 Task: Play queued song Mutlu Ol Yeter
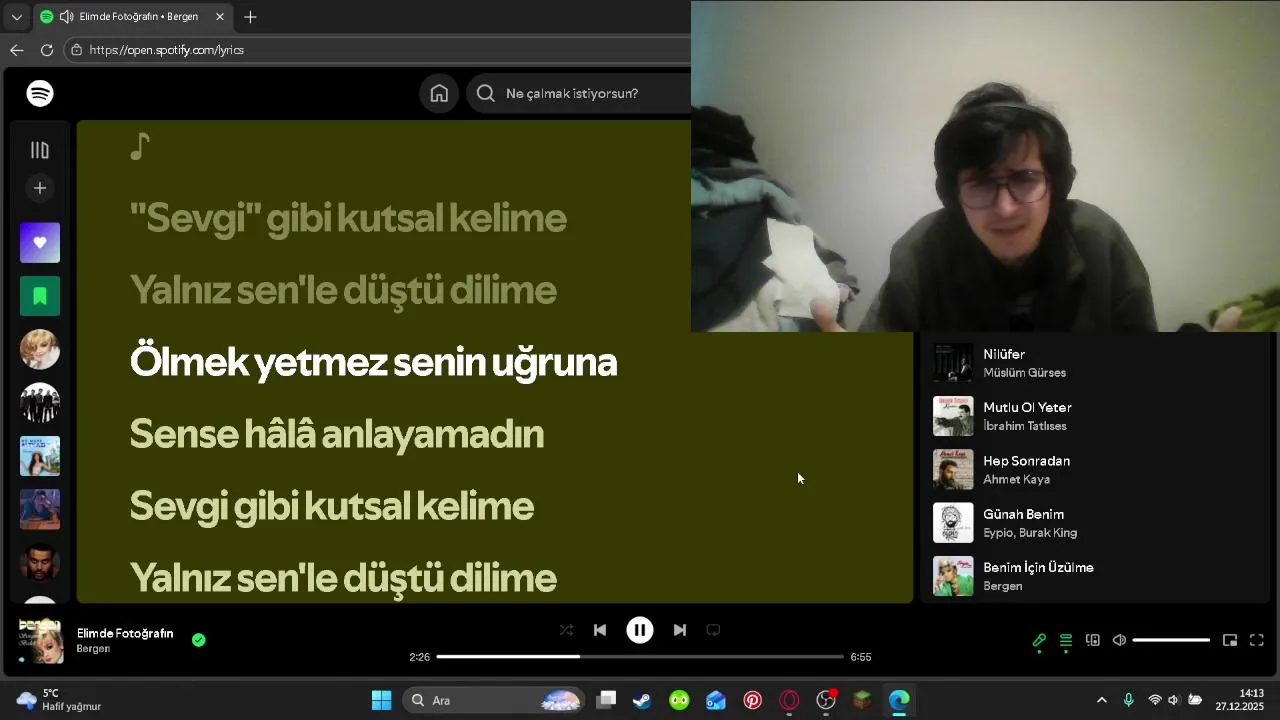[1027, 407]
